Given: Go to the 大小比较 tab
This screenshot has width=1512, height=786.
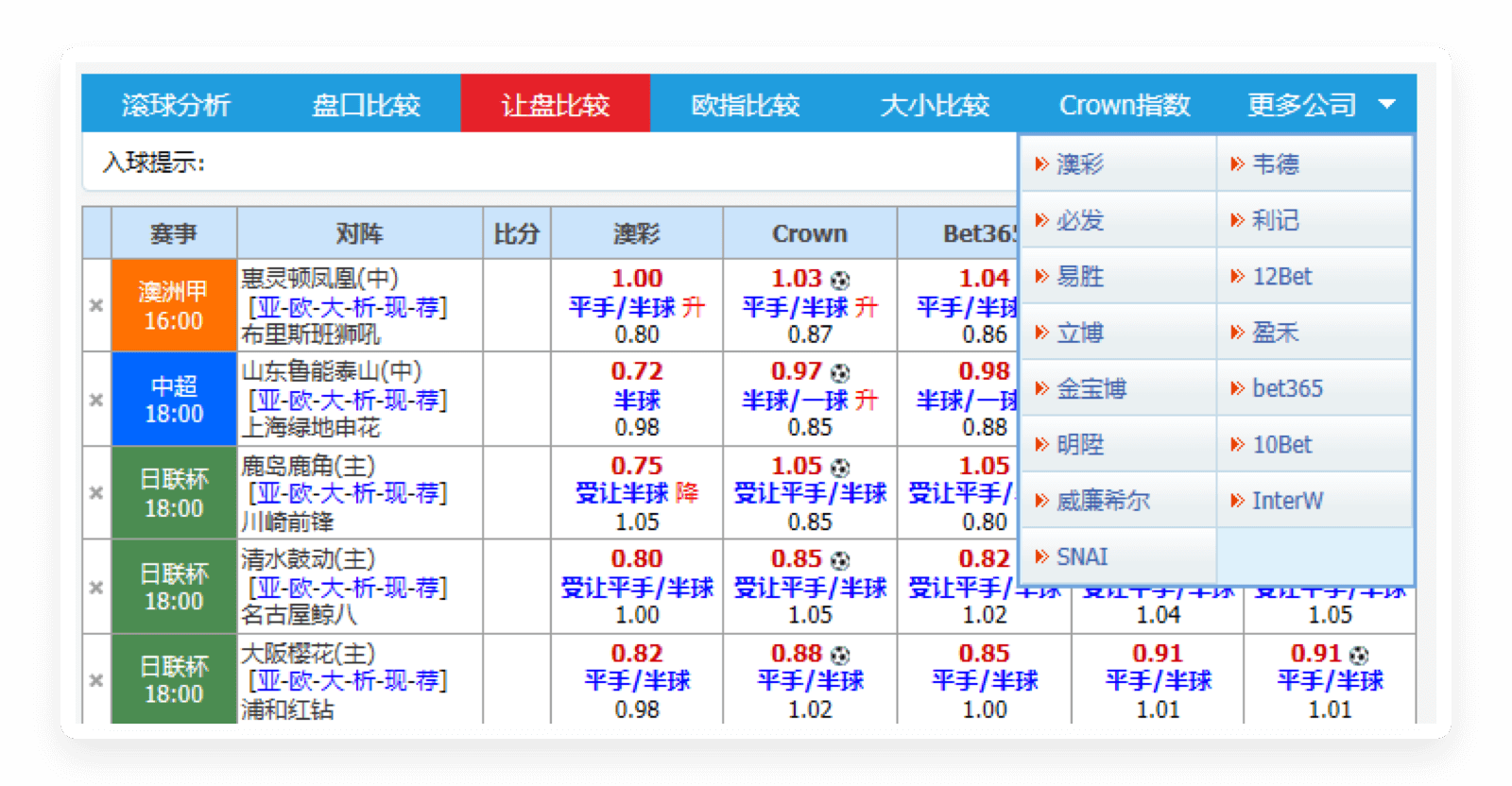Looking at the screenshot, I should [935, 105].
